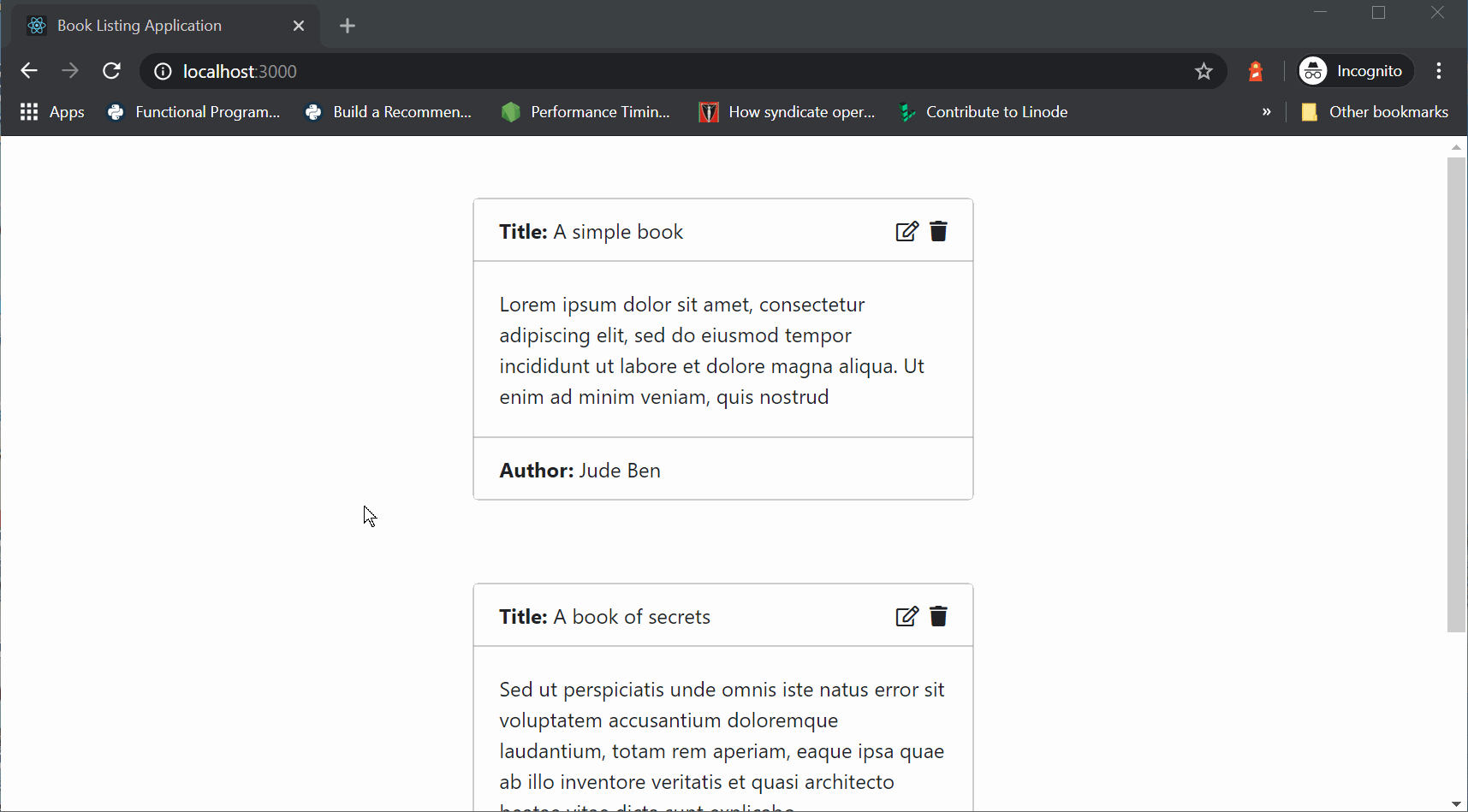Viewport: 1468px width, 812px height.
Task: Go back to the previous page
Action: pyautogui.click(x=29, y=71)
